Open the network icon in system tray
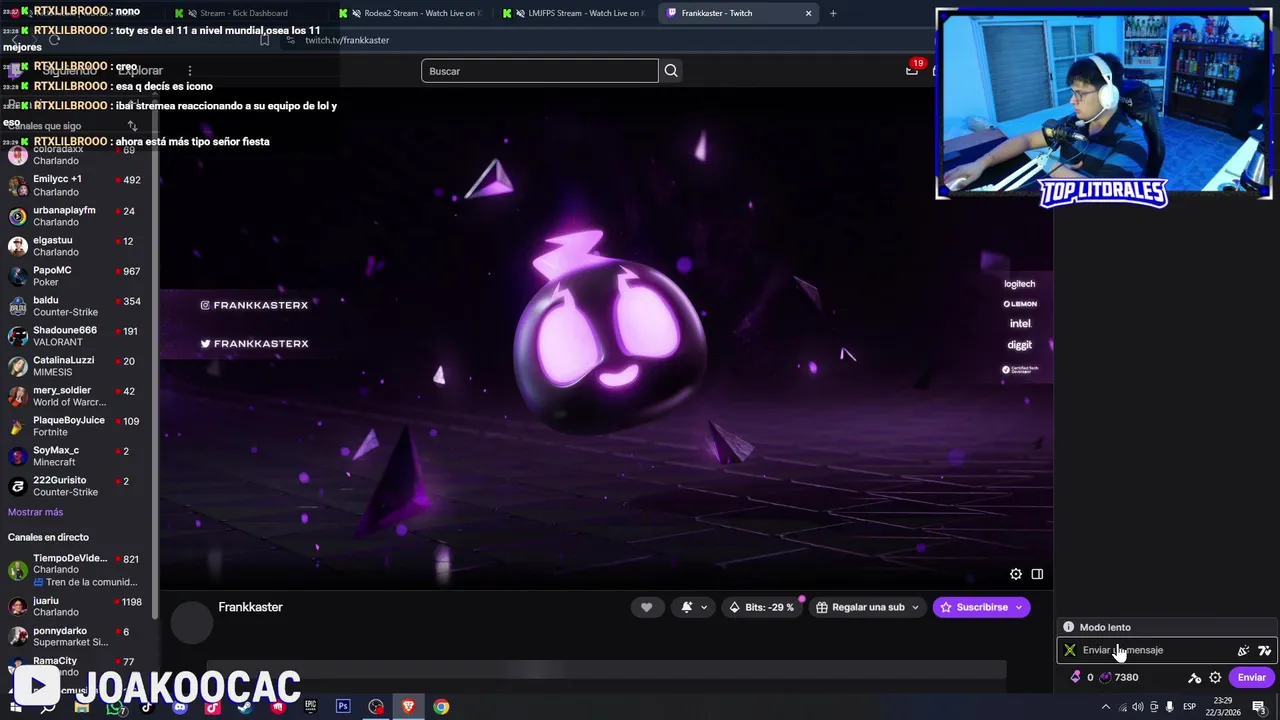This screenshot has height=720, width=1280. point(1122,707)
